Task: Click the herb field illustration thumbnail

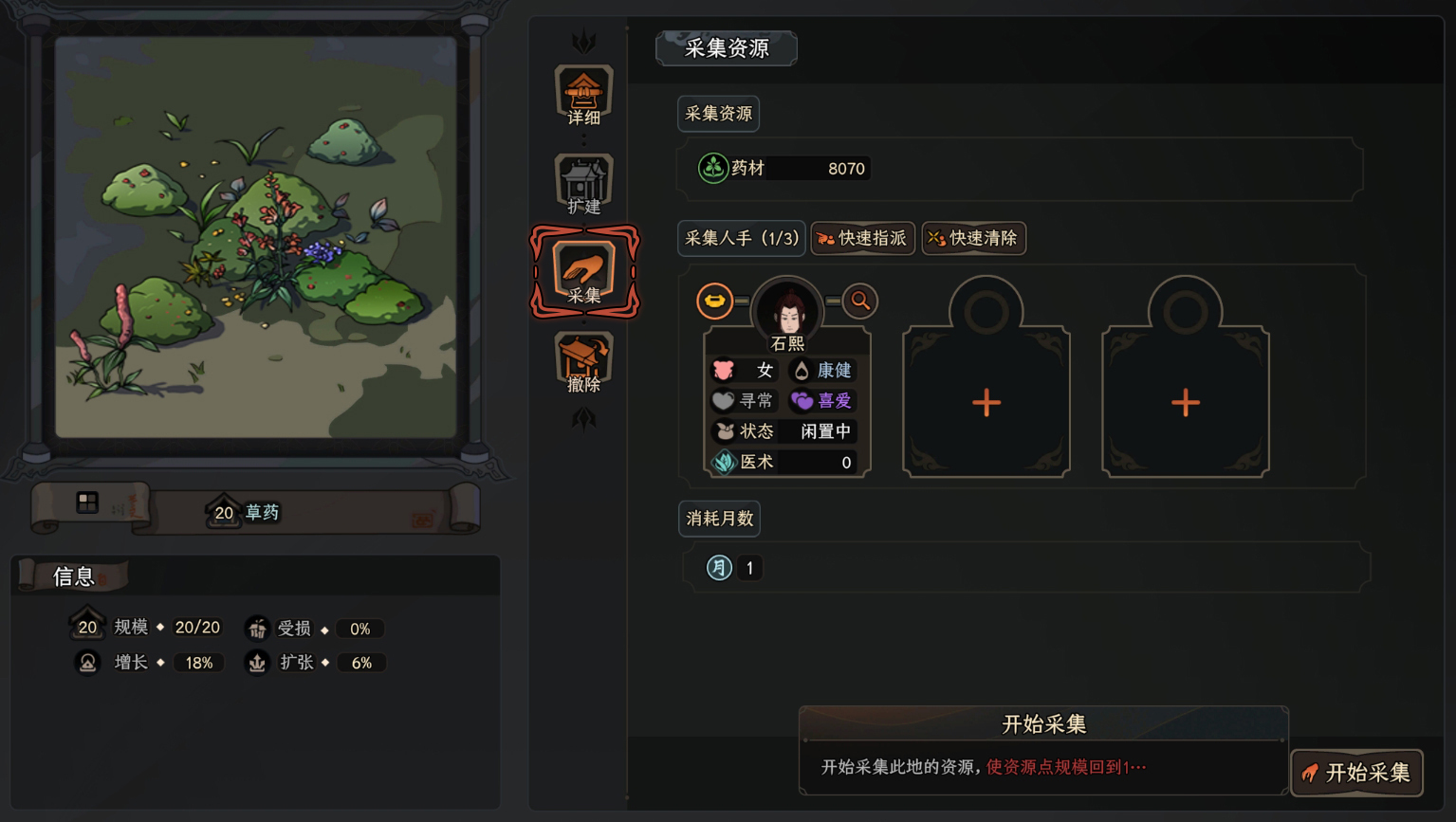Action: tap(255, 237)
